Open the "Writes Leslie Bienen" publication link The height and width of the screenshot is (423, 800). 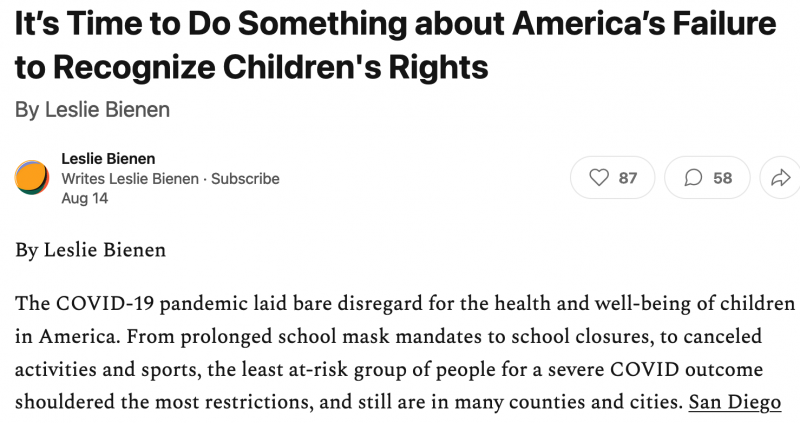click(x=126, y=179)
